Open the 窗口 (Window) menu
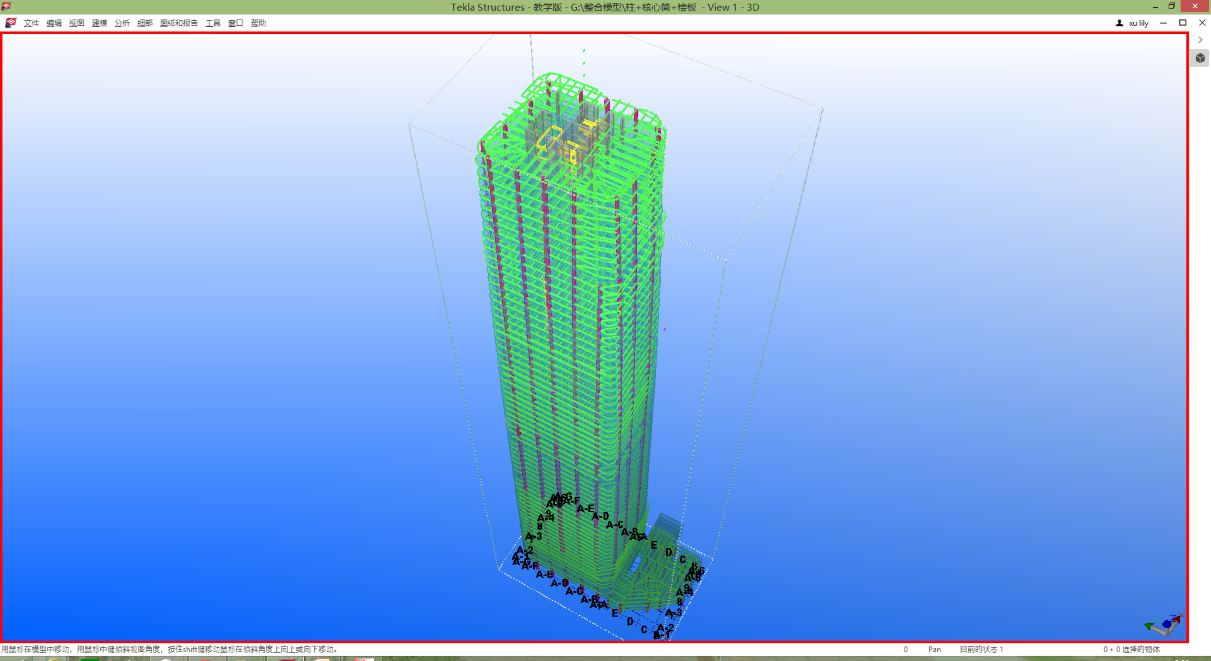1211x661 pixels. [236, 23]
